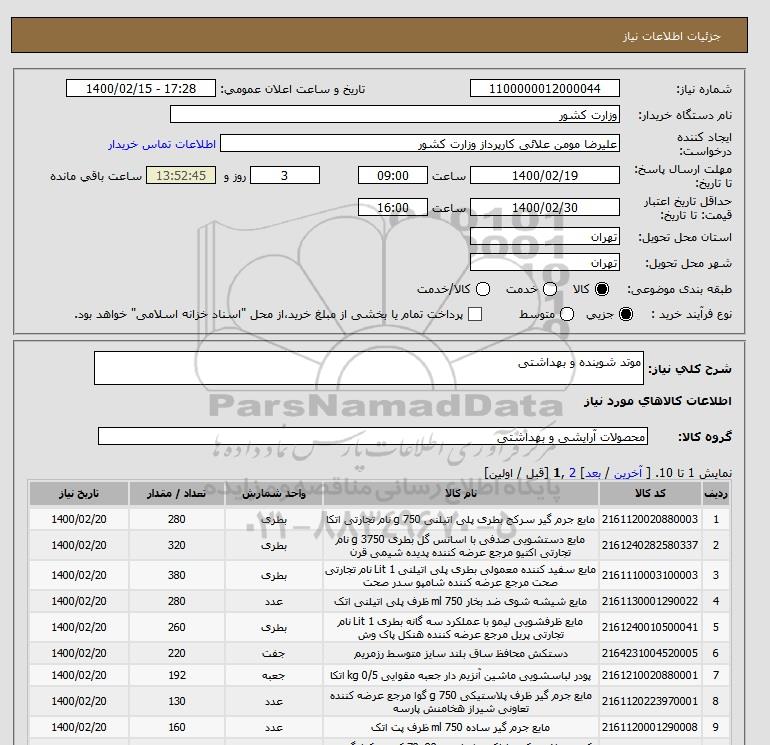Click the نام کالا column header
770x745 pixels.
point(461,494)
